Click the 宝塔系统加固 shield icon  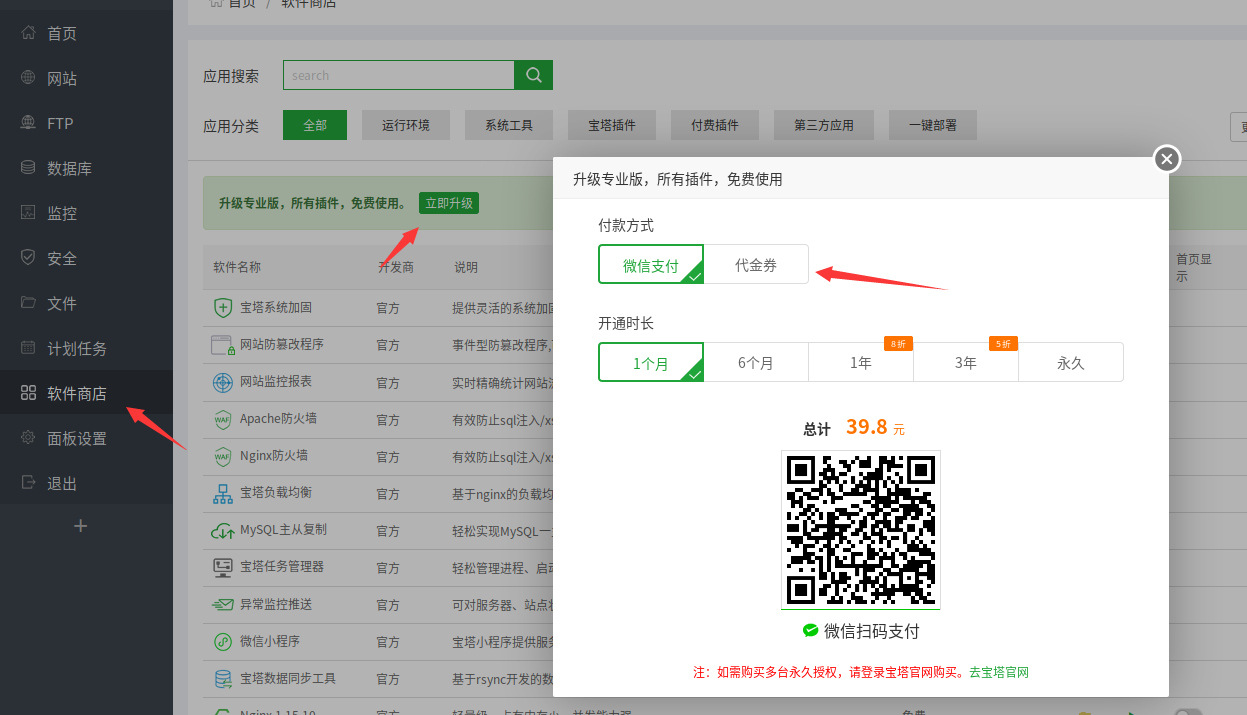223,308
